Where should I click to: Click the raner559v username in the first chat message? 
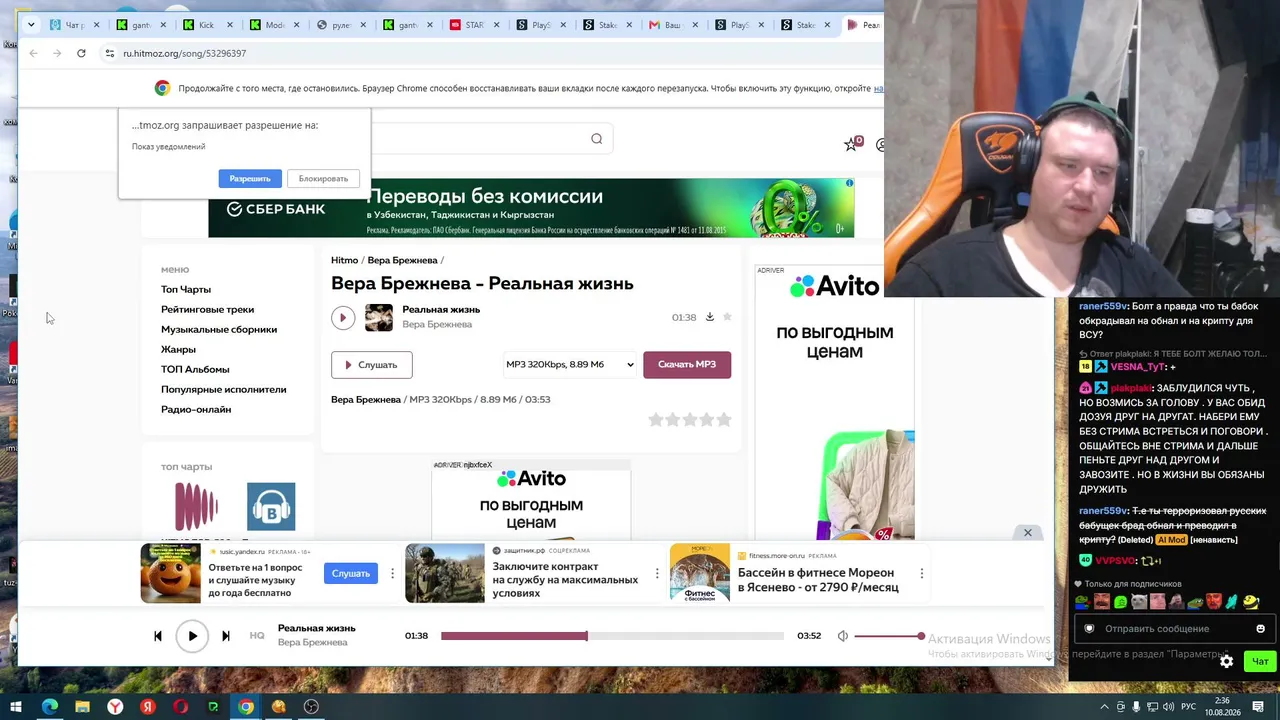pyautogui.click(x=1103, y=306)
